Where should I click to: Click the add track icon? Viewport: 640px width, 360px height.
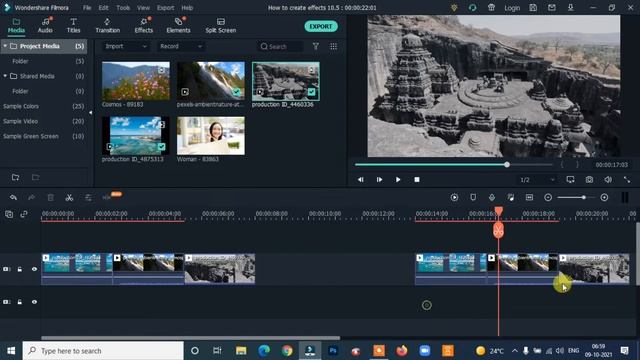point(9,214)
